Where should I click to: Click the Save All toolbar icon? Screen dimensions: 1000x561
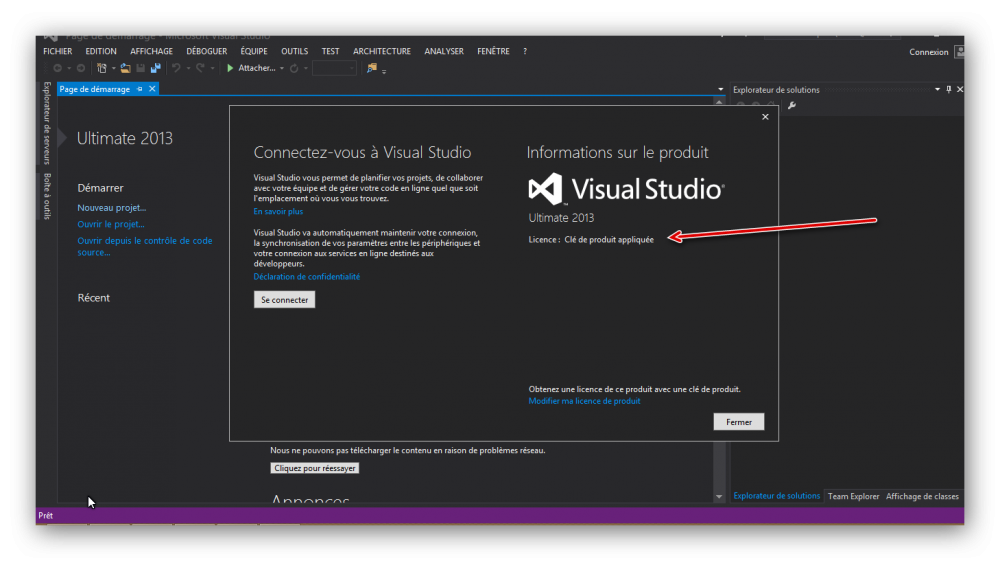click(156, 68)
